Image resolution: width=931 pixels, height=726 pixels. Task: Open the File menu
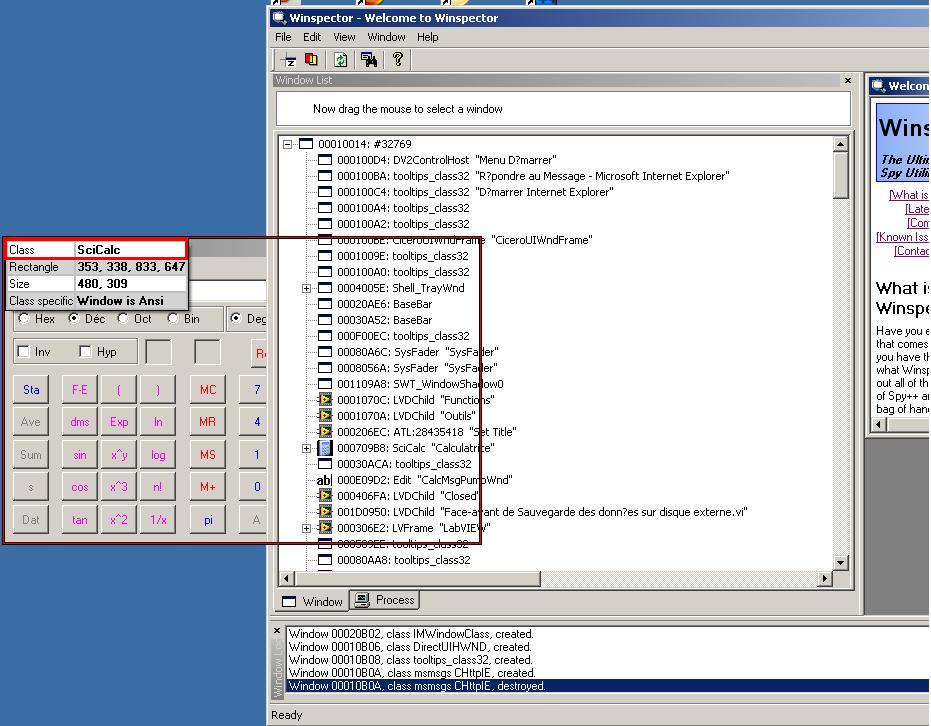point(283,37)
